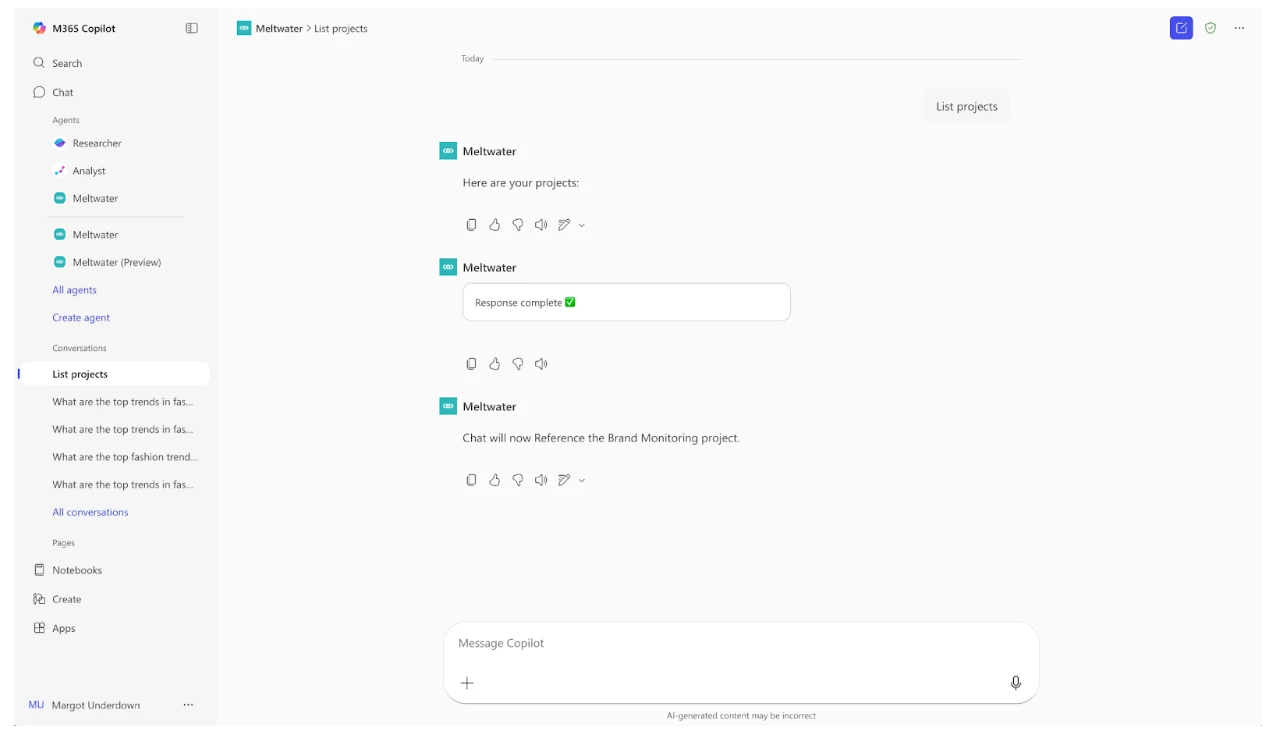The height and width of the screenshot is (738, 1268).
Task: Thumbs down the 'Here are your projects' response
Action: pyautogui.click(x=518, y=225)
